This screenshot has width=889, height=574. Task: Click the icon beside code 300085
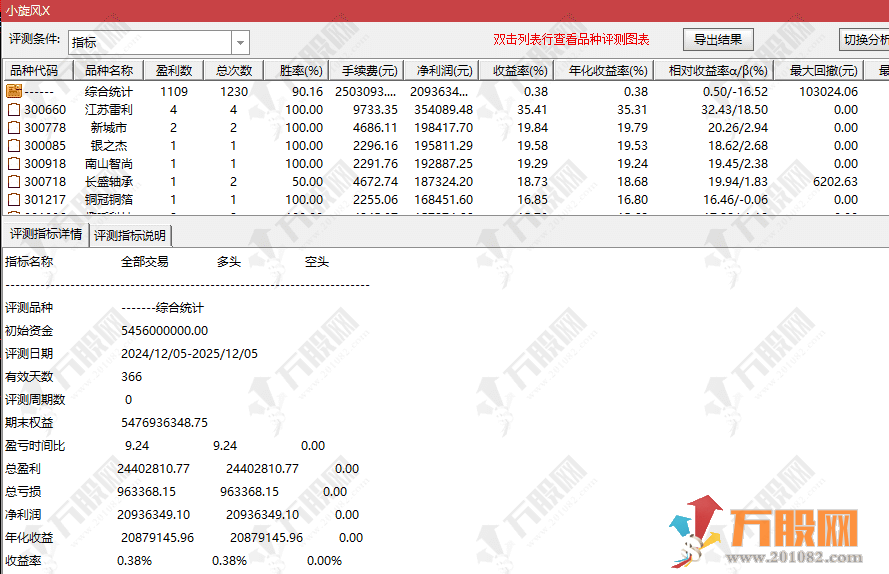[14, 146]
